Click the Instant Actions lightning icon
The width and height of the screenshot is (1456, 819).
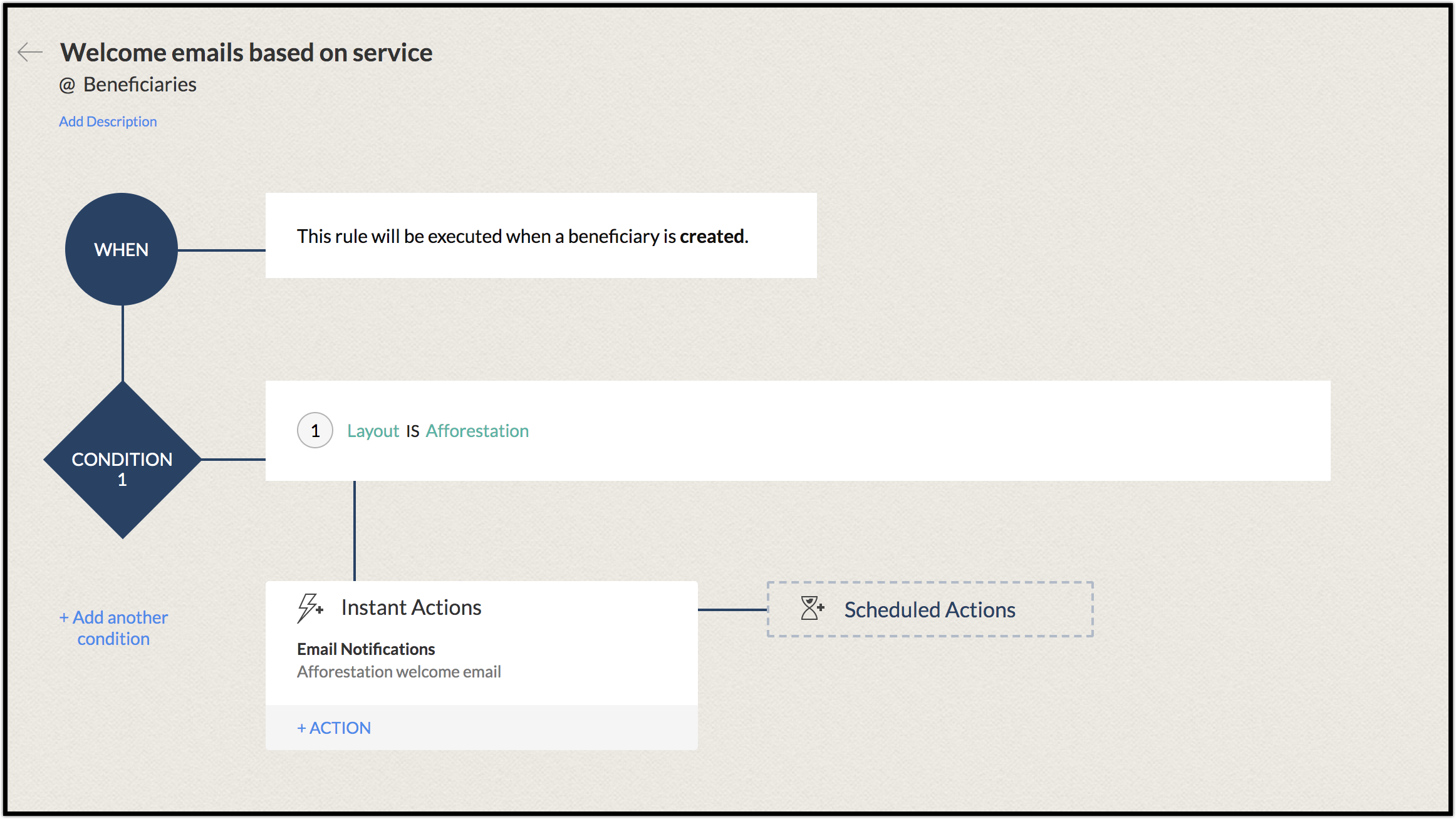[x=309, y=608]
